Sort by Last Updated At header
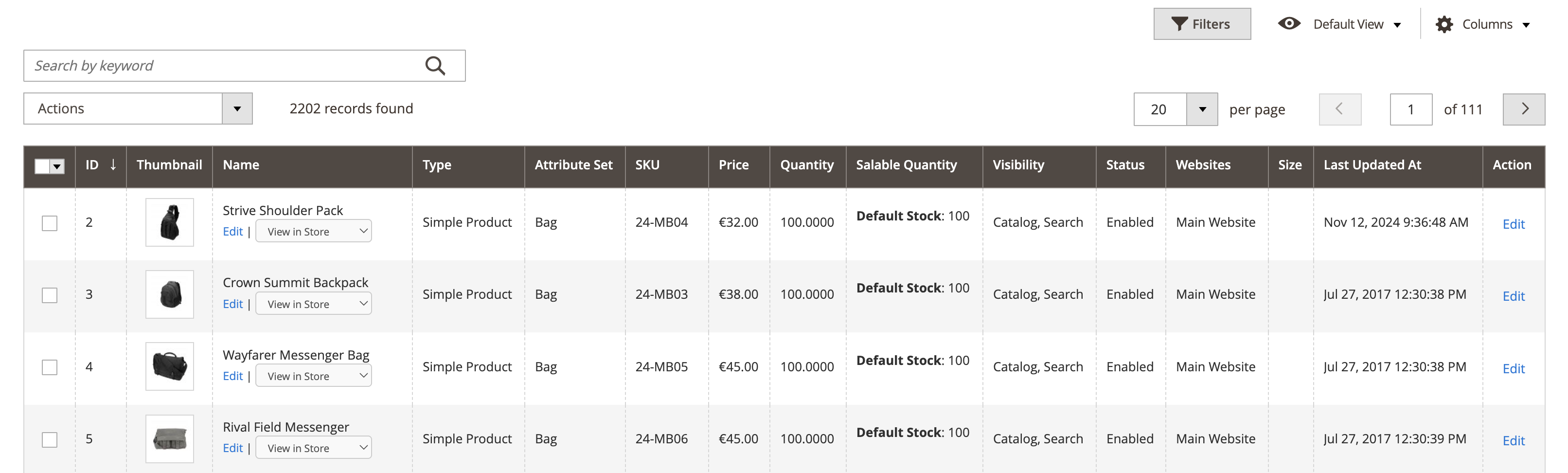Image resolution: width=1568 pixels, height=473 pixels. coord(1372,165)
